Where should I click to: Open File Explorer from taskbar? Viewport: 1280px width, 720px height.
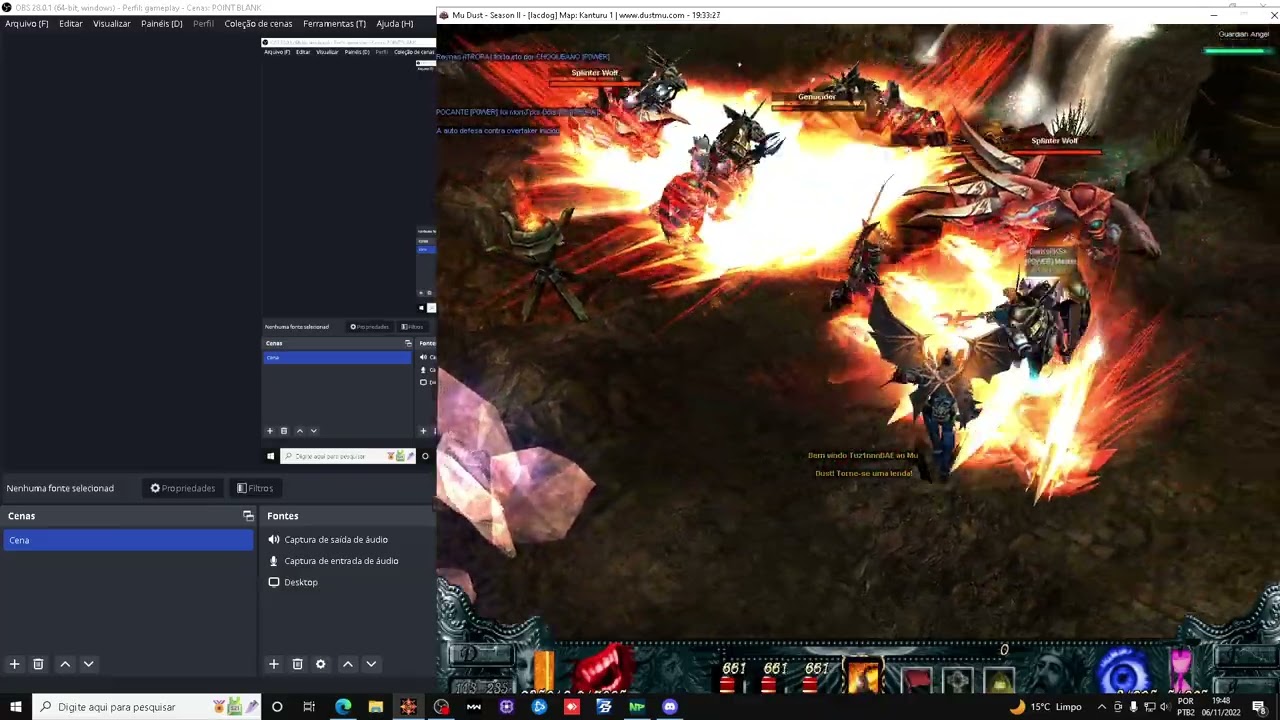376,707
